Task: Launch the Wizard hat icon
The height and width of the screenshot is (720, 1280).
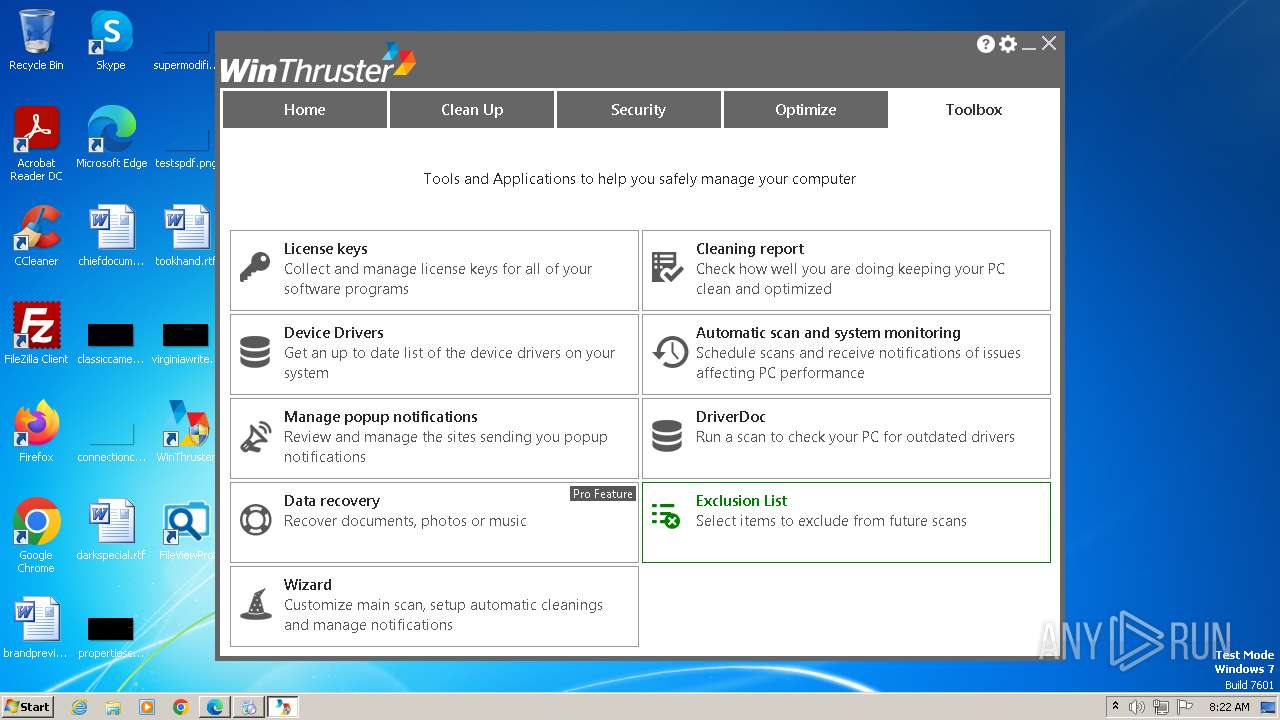Action: tap(255, 605)
